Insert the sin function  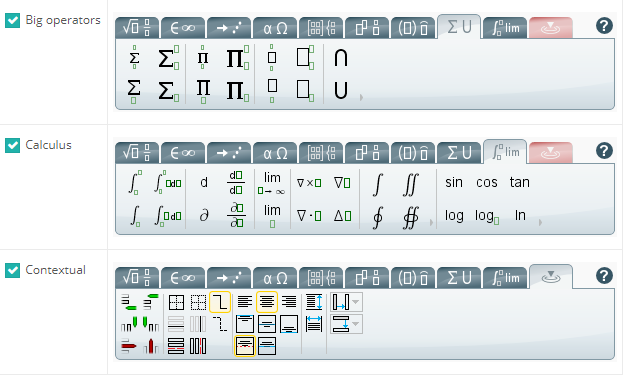[454, 182]
